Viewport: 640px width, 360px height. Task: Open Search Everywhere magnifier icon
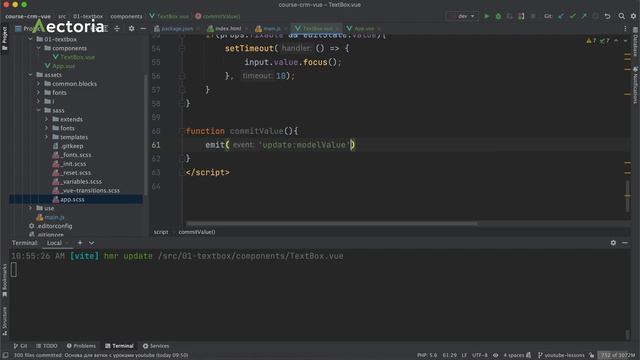[621, 16]
